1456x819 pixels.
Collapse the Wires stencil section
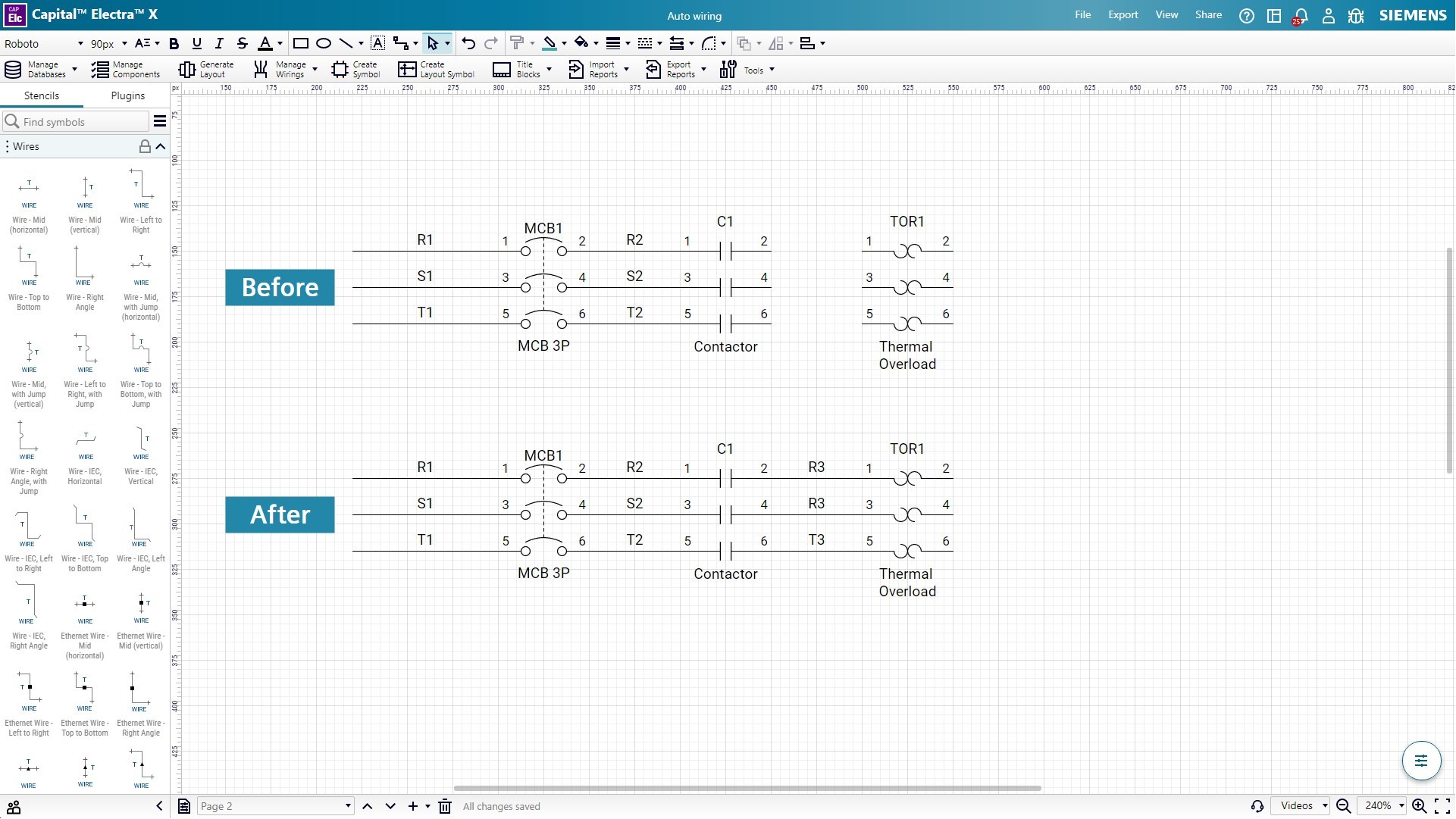(161, 146)
